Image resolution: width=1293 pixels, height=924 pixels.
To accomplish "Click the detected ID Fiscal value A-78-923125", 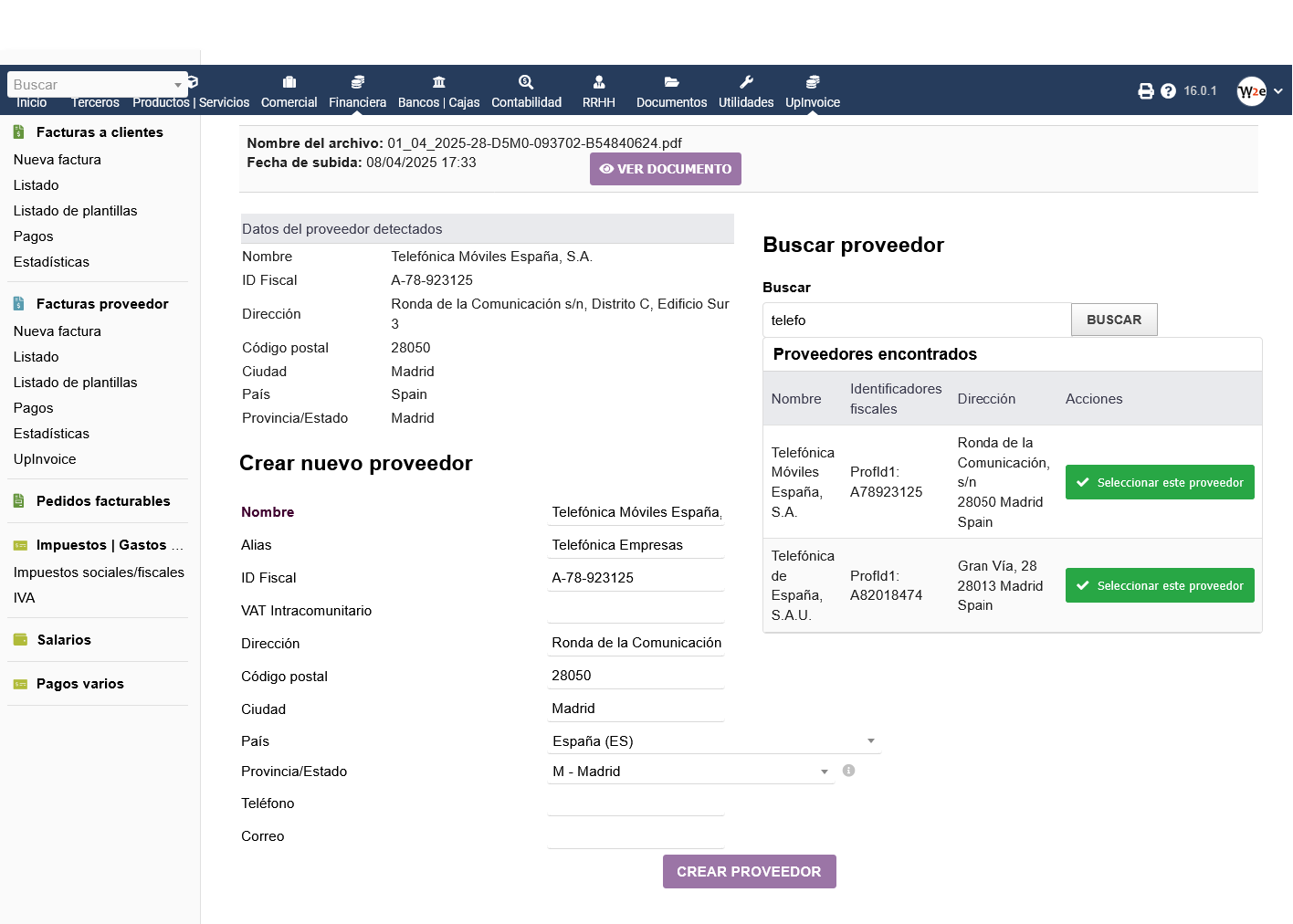I will (x=432, y=280).
